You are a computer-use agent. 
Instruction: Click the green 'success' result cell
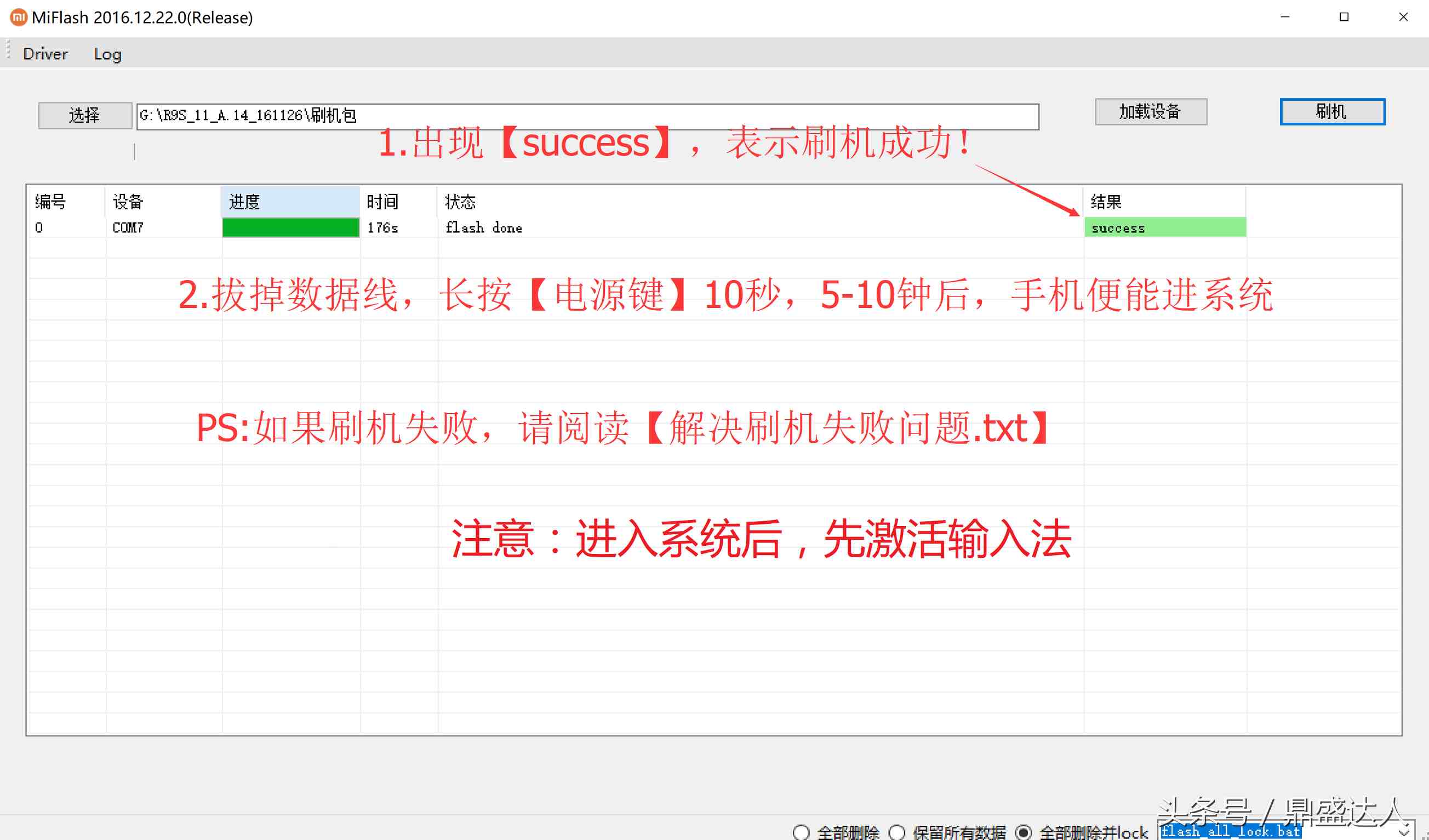1165,227
